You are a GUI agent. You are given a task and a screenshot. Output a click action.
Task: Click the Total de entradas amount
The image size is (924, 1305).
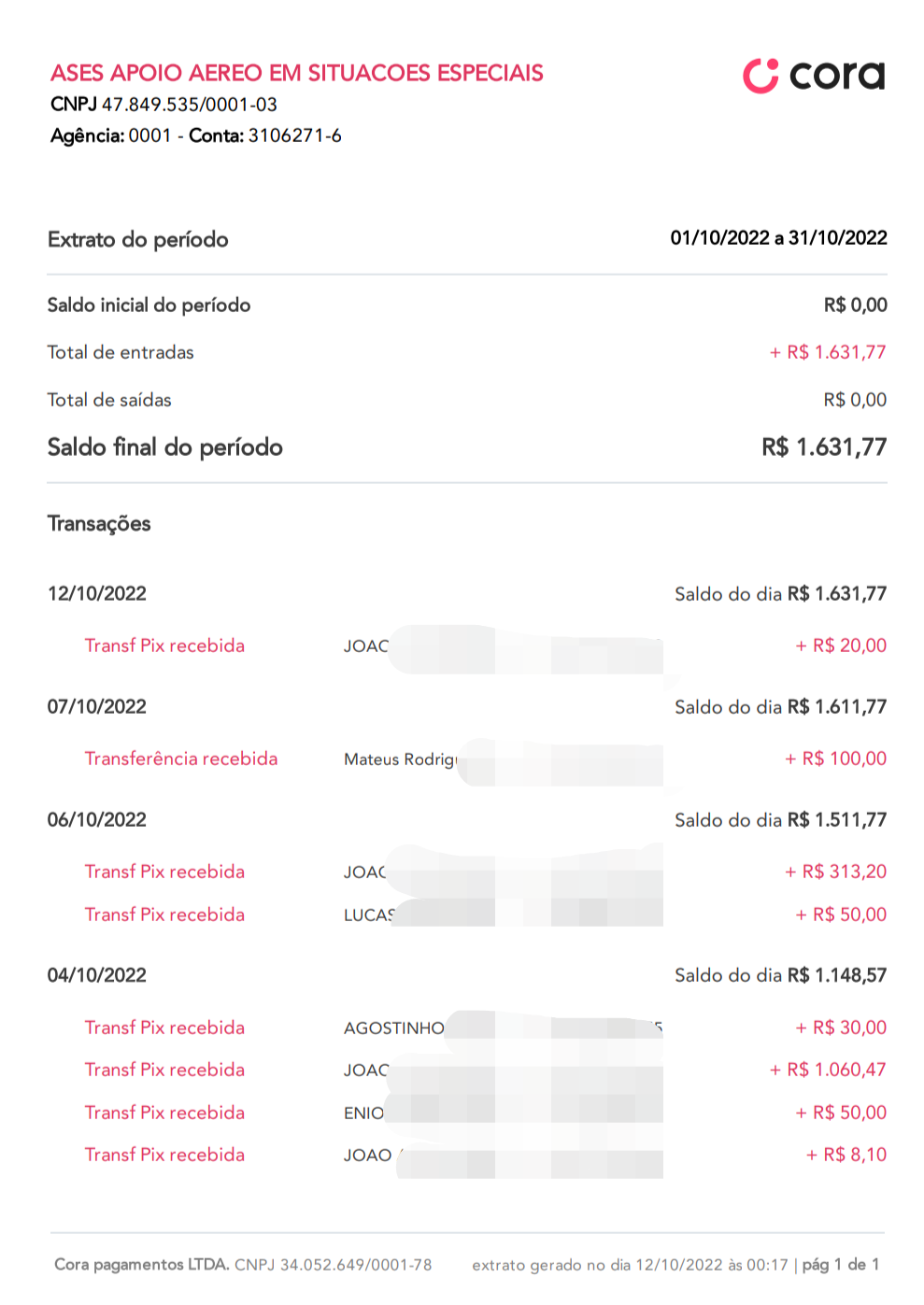[x=827, y=352]
